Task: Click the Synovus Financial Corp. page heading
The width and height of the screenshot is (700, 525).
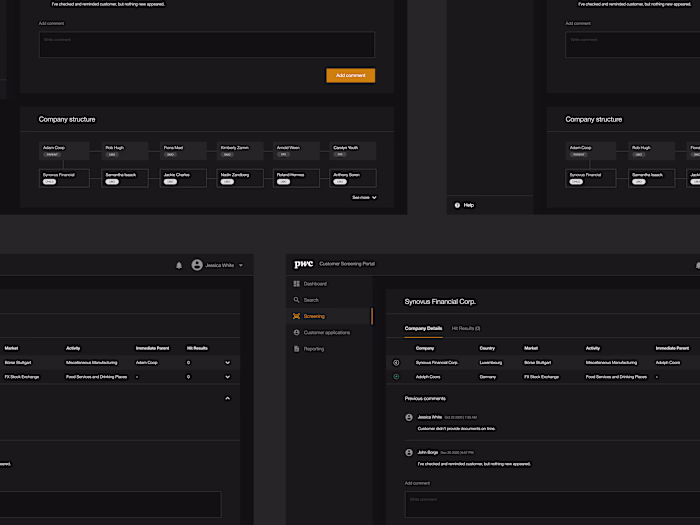Action: coord(440,302)
